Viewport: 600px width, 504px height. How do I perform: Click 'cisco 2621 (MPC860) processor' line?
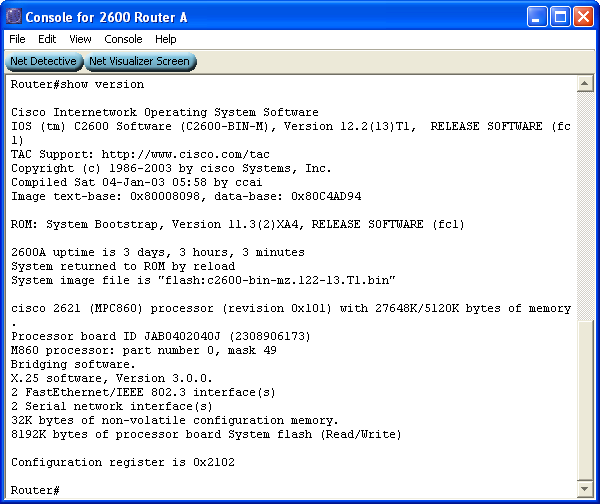point(291,308)
